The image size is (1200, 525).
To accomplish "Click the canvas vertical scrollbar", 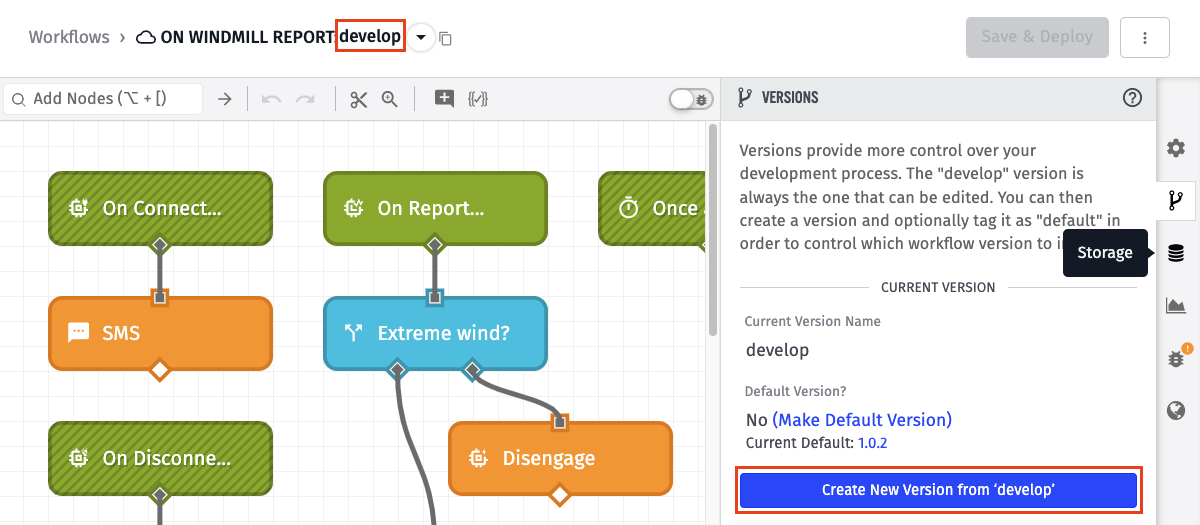I will (713, 230).
